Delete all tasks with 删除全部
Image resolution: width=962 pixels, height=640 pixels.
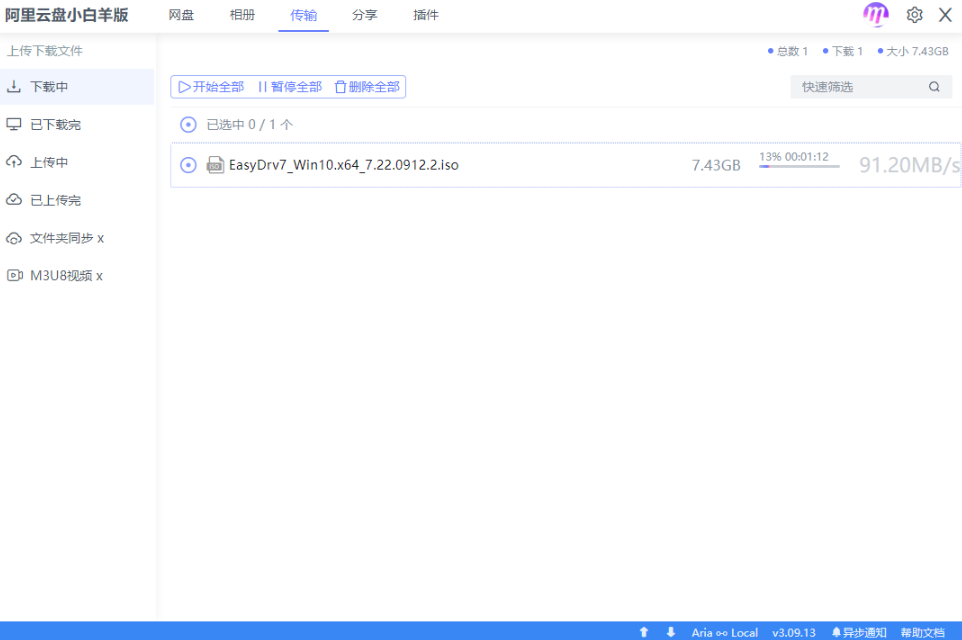367,87
